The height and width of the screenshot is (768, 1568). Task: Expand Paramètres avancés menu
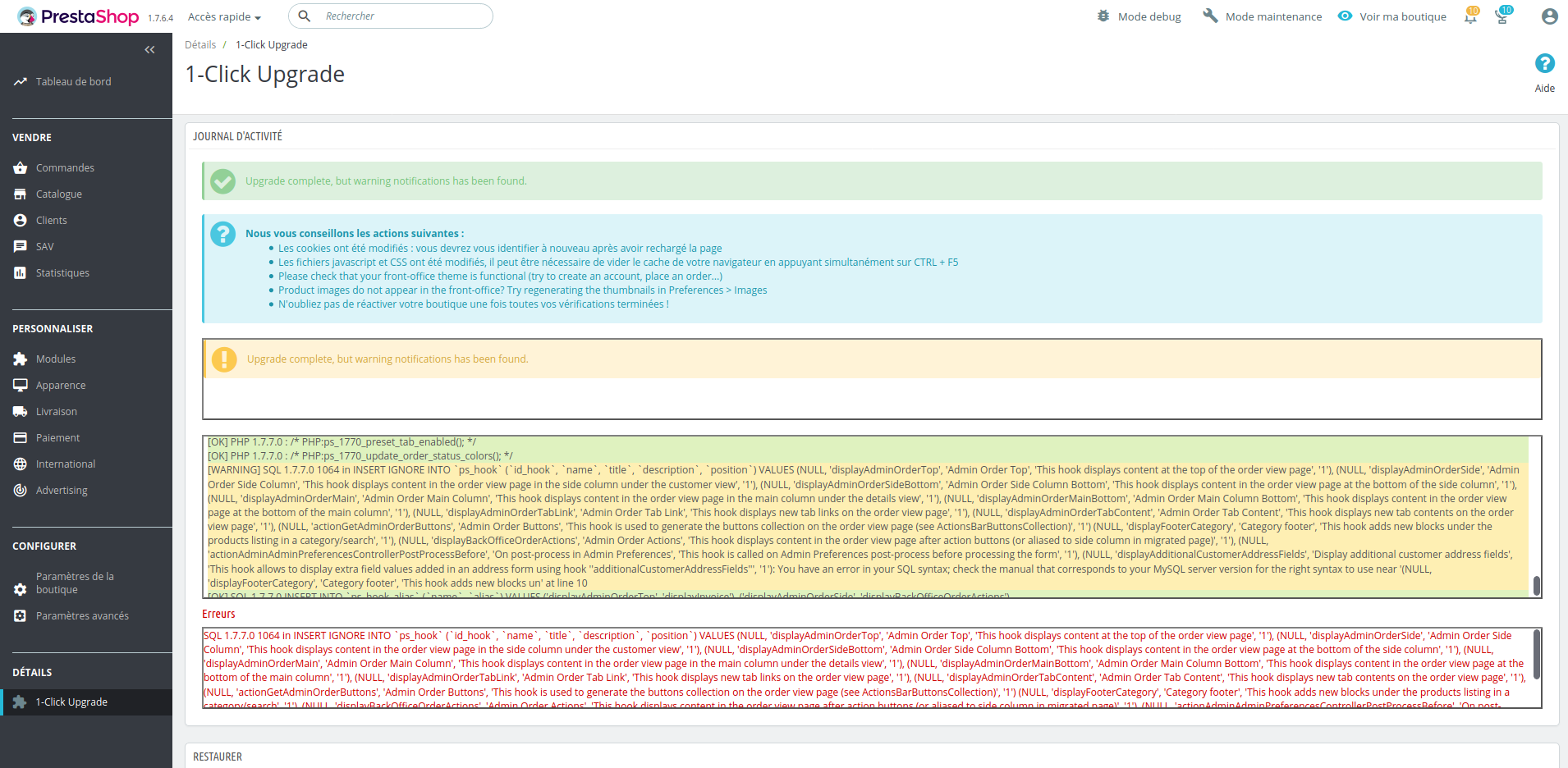(x=81, y=615)
